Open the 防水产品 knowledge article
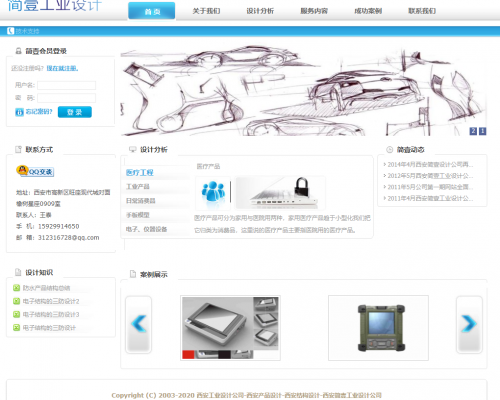This screenshot has width=500, height=400. (46, 288)
